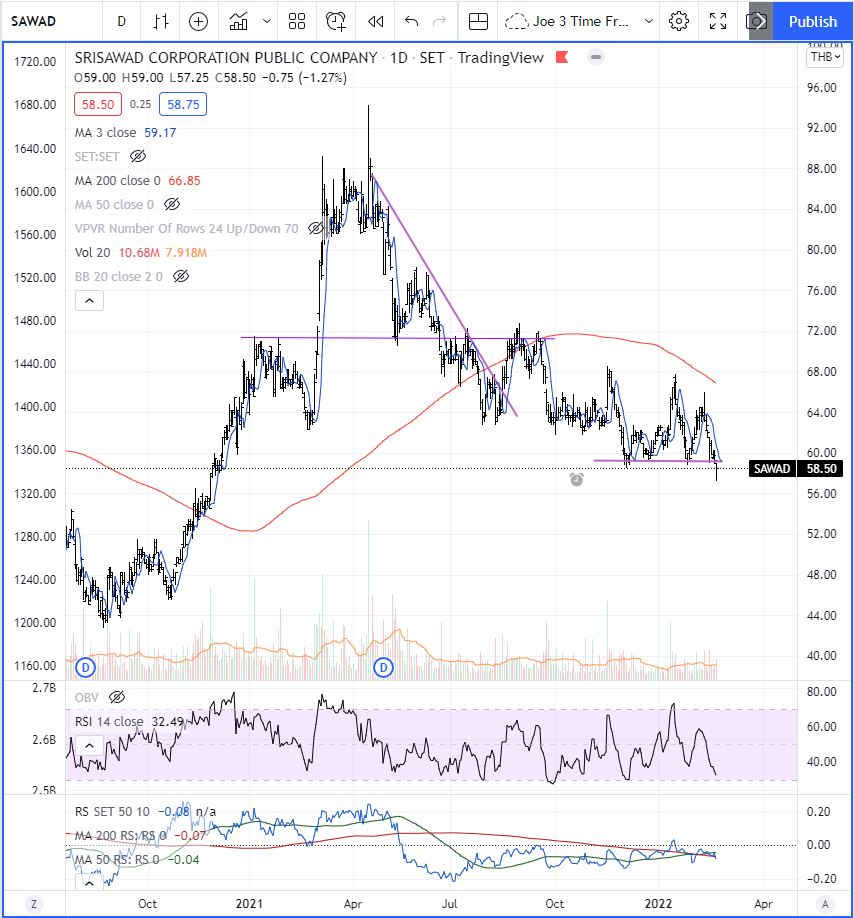Show the hidden MA 50 close indicator
Screen dimensions: 854x918
(172, 205)
